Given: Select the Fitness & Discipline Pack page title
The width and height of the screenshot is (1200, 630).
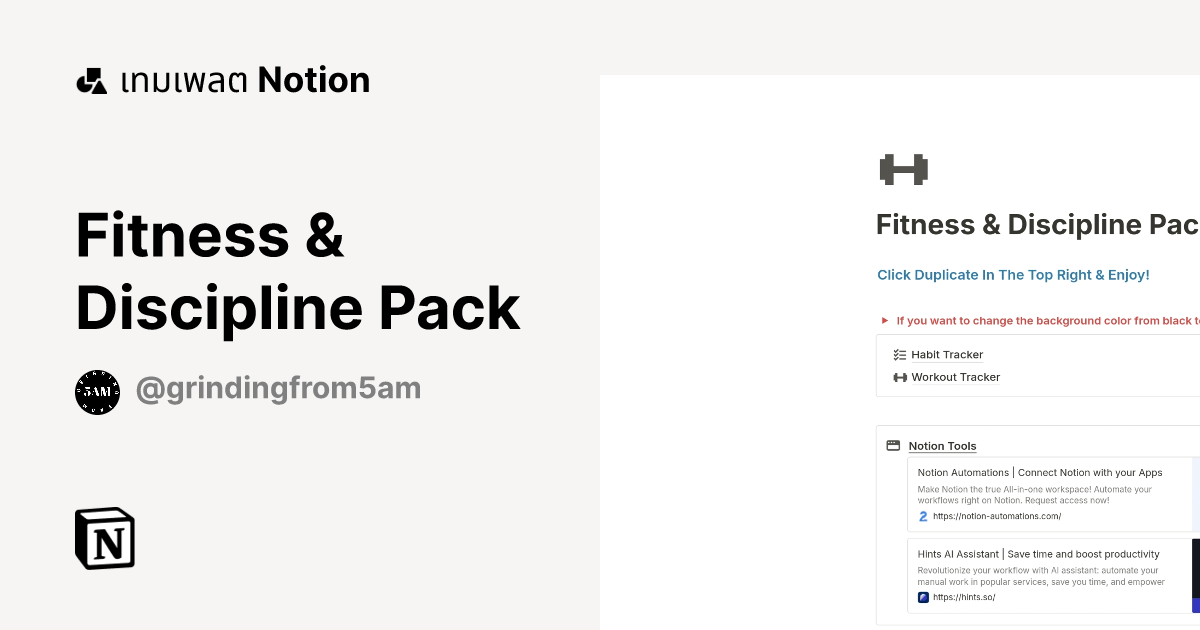Looking at the screenshot, I should point(1037,224).
